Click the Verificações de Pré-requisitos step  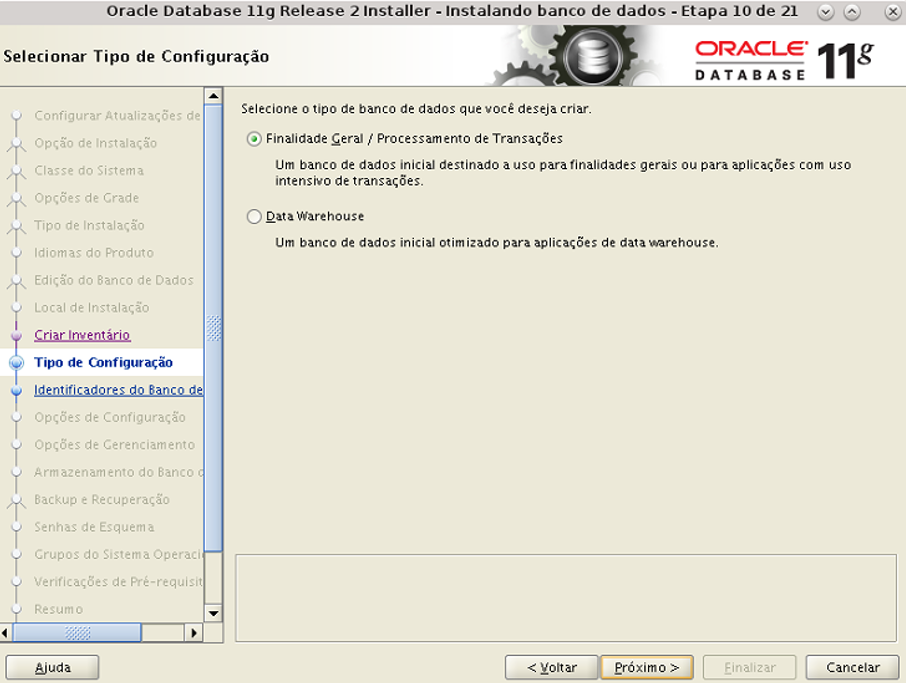pos(118,582)
